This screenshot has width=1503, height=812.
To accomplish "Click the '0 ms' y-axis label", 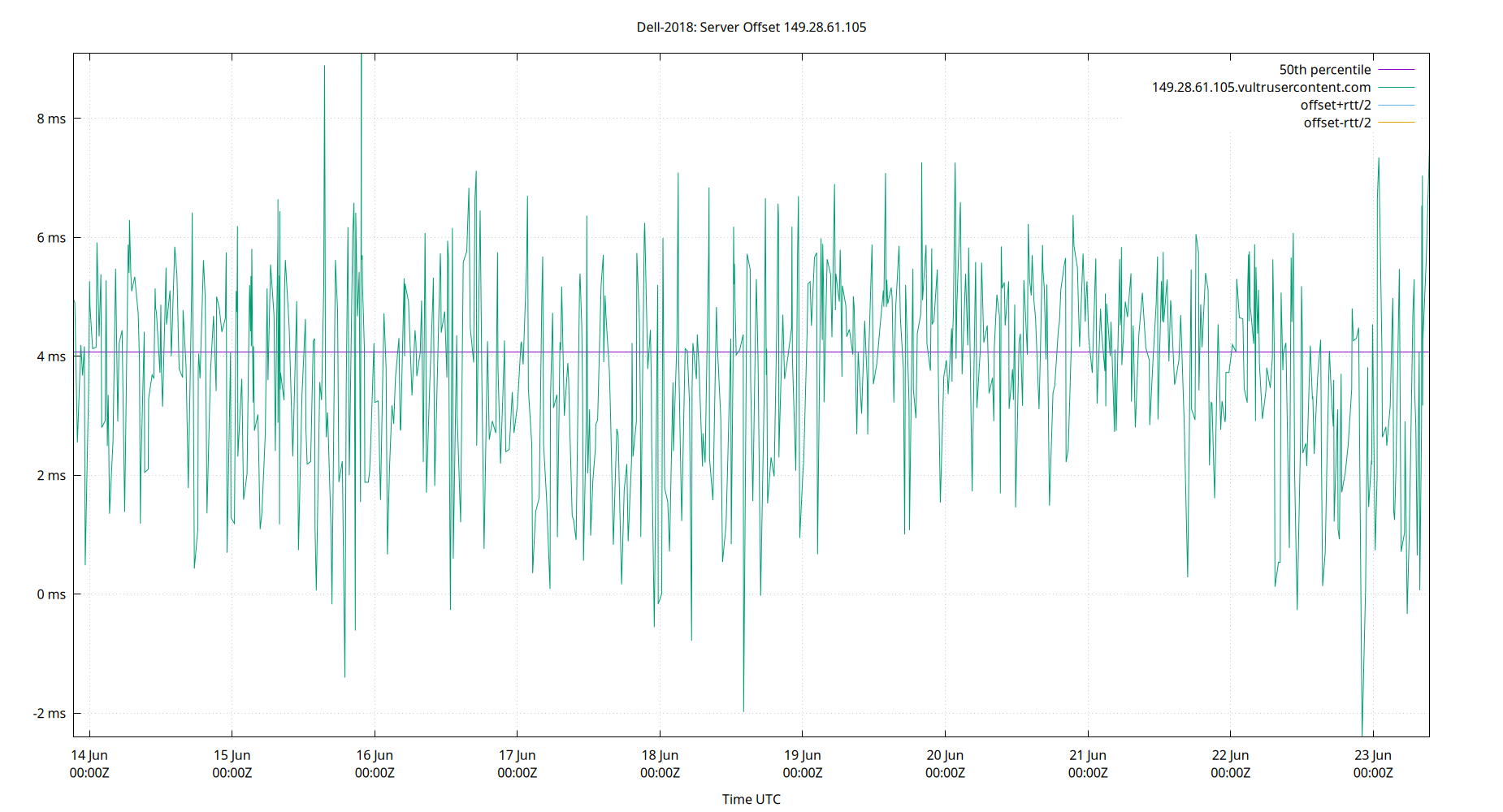I will pos(51,594).
